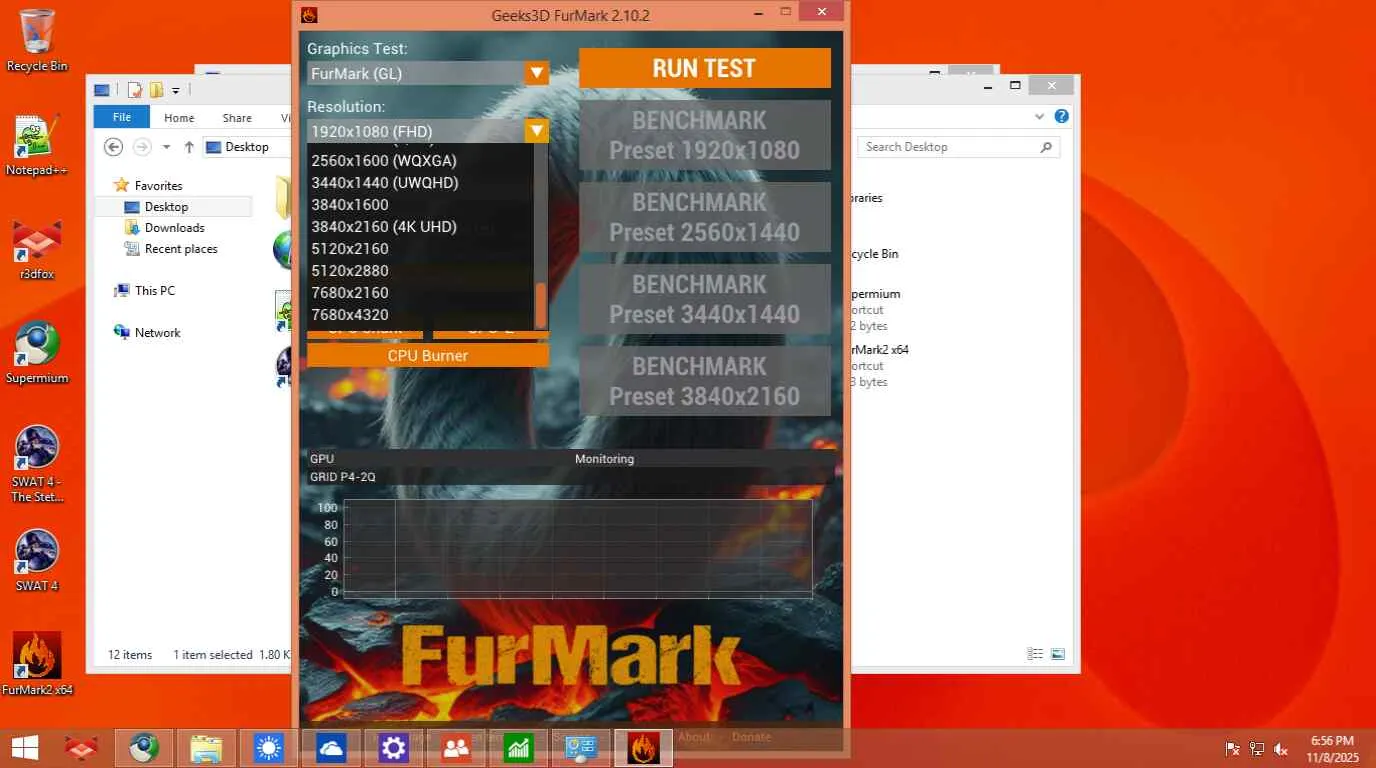Open the Graphics Test dropdown arrow
This screenshot has width=1376, height=768.
(x=537, y=73)
